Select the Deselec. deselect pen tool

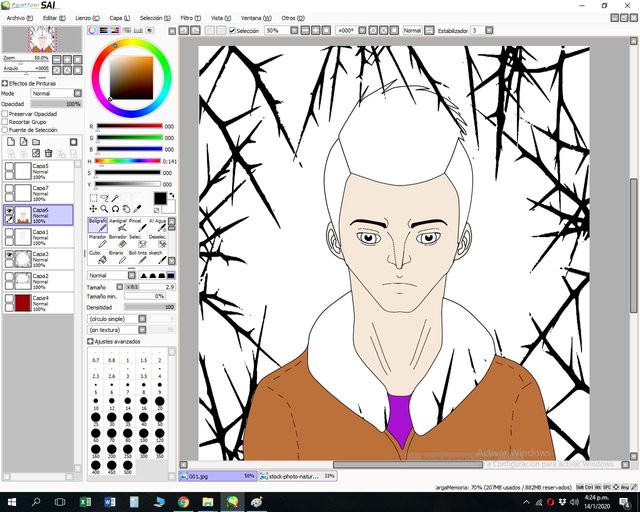(x=157, y=241)
